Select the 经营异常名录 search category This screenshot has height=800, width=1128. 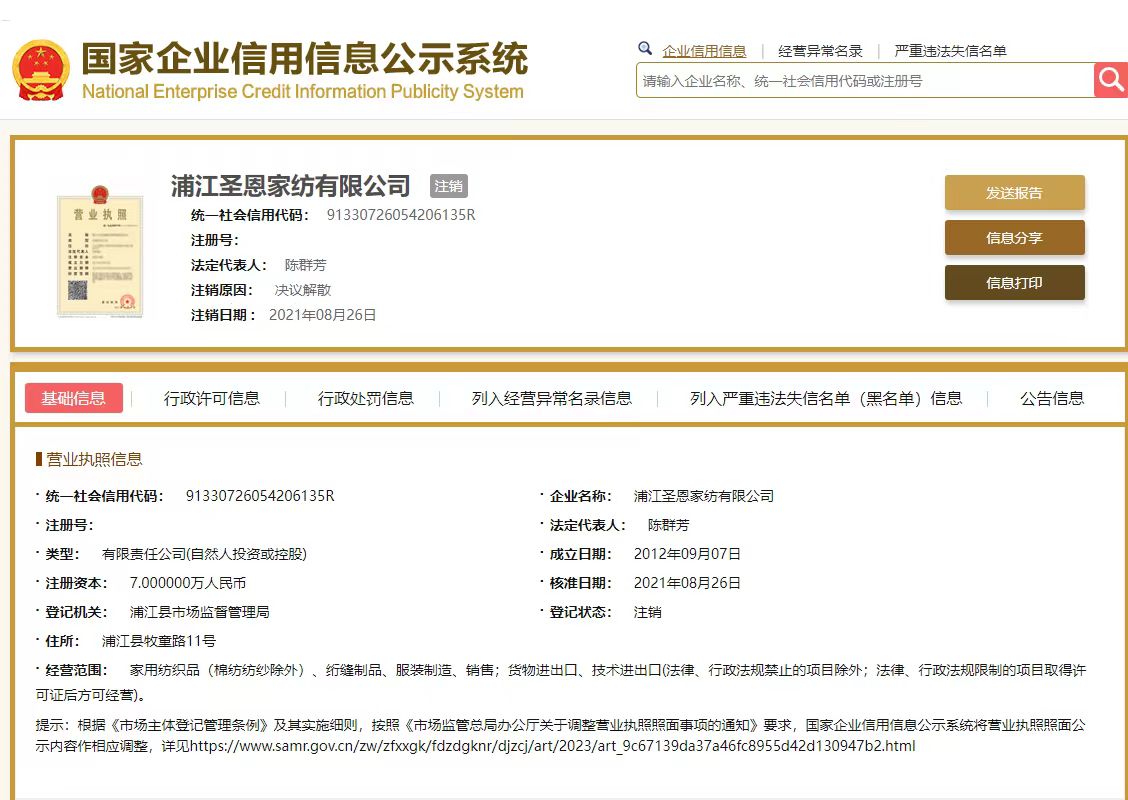pos(820,51)
